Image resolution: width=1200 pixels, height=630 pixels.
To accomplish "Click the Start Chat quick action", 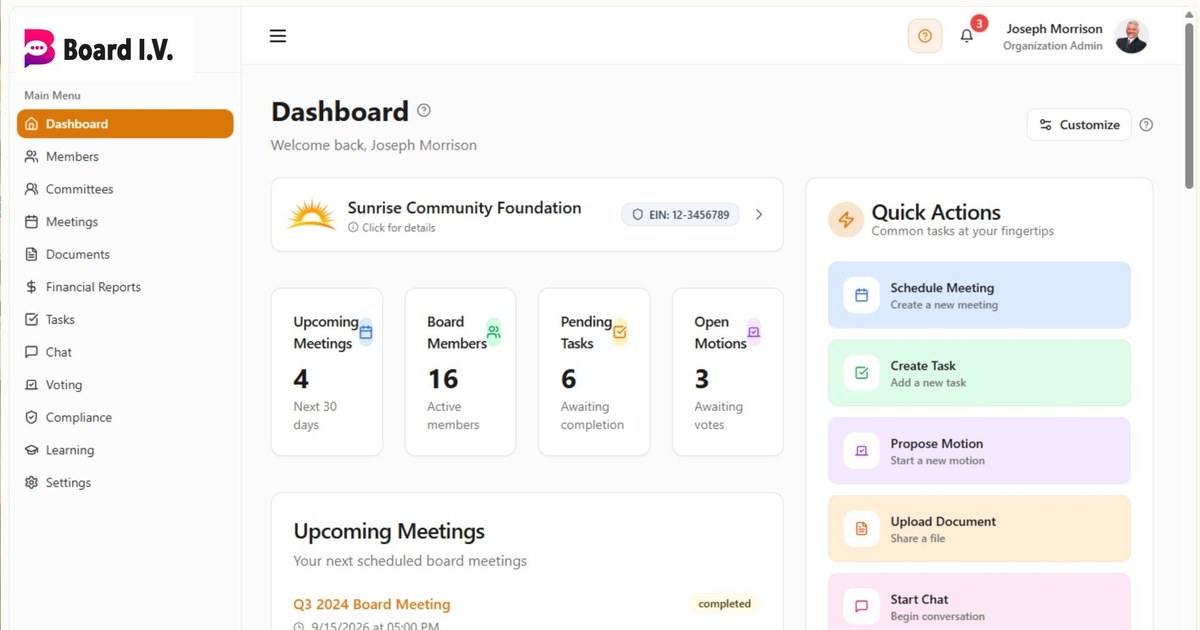I will click(x=979, y=603).
